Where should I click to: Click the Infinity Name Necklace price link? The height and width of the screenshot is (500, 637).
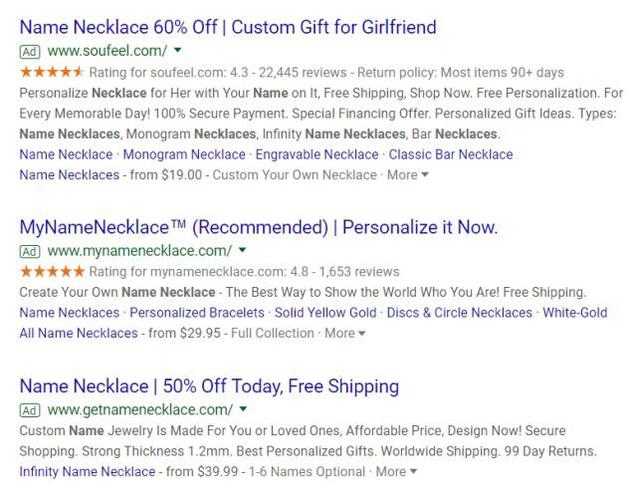click(x=87, y=471)
